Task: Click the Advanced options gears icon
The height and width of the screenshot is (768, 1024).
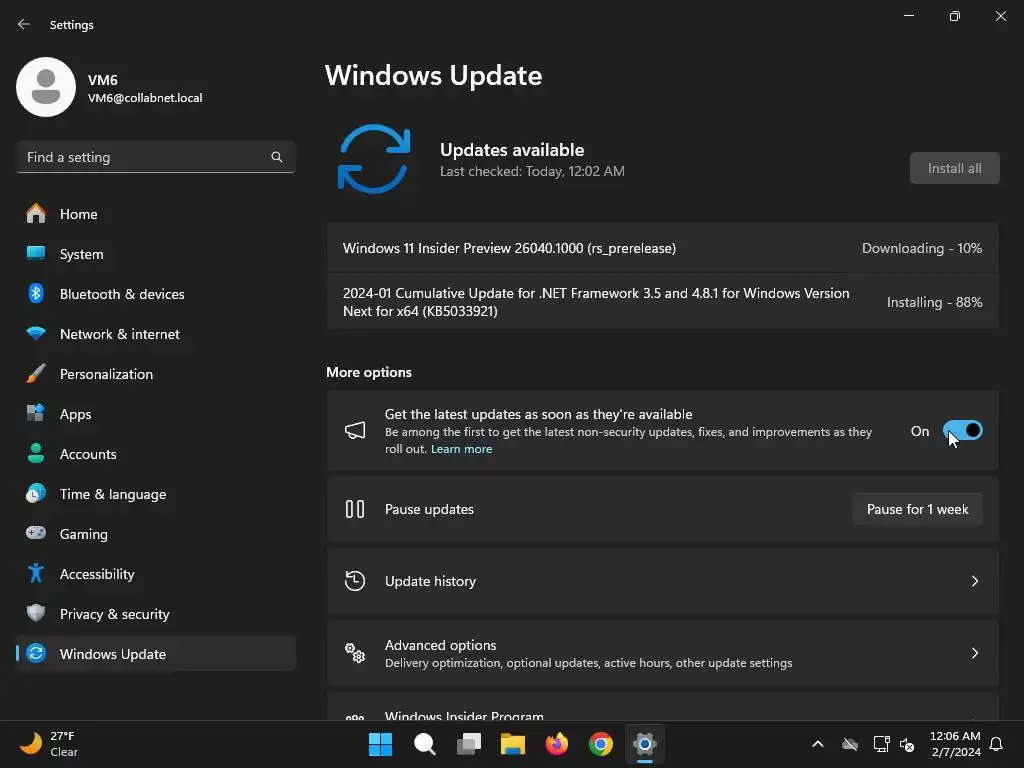Action: pyautogui.click(x=355, y=652)
